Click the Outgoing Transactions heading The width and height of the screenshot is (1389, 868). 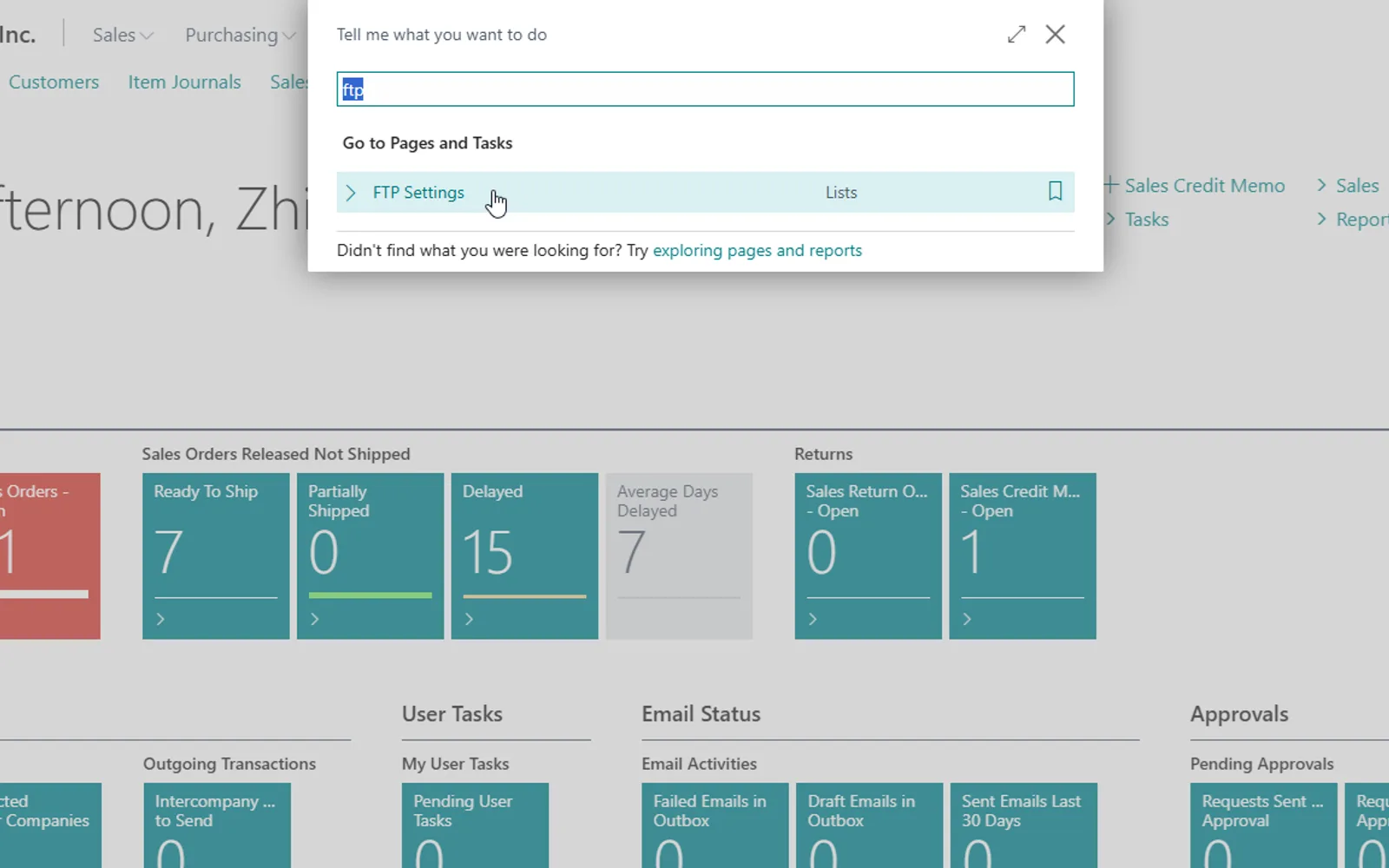tap(229, 764)
